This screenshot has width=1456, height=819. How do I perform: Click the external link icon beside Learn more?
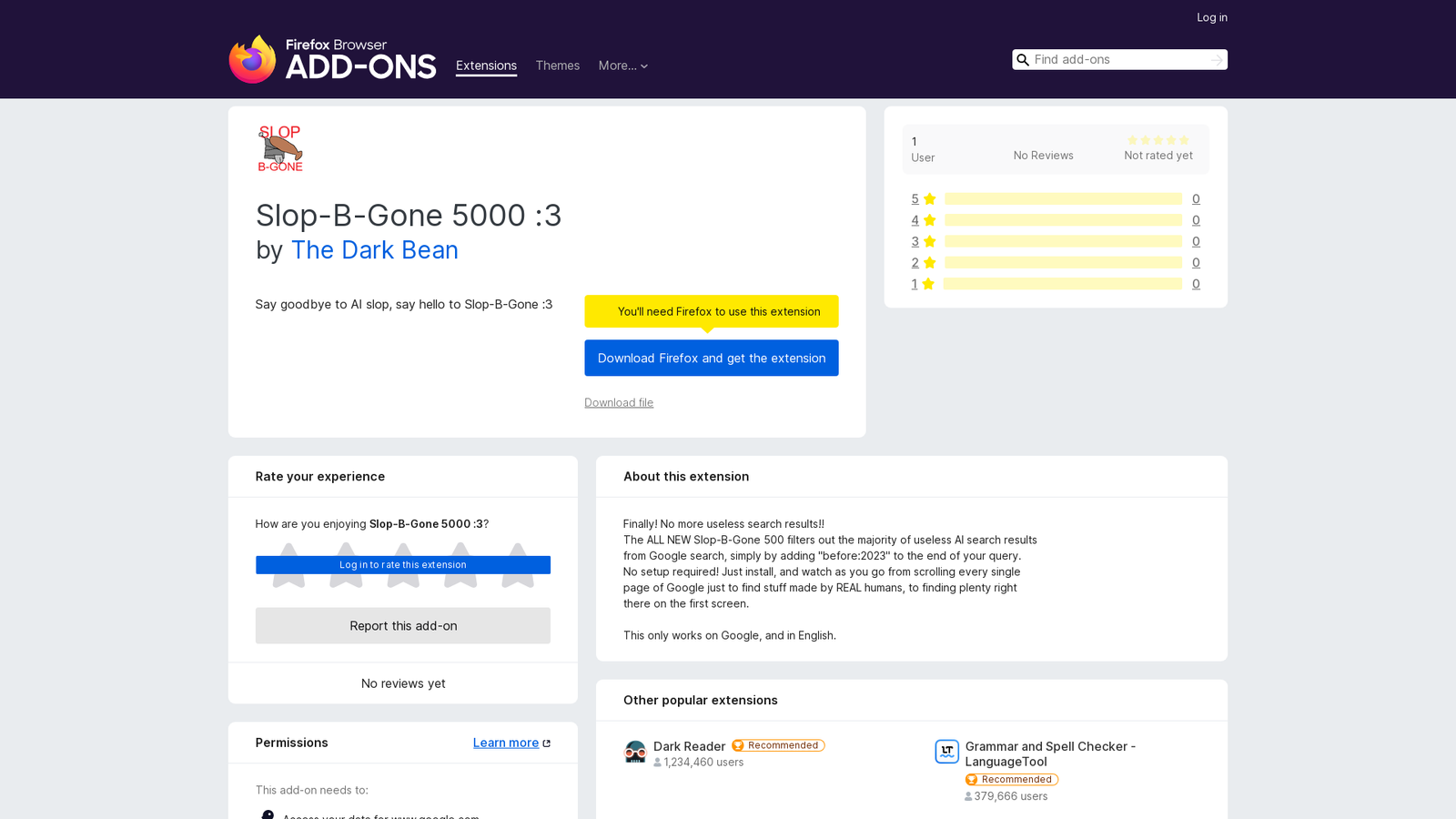click(547, 743)
